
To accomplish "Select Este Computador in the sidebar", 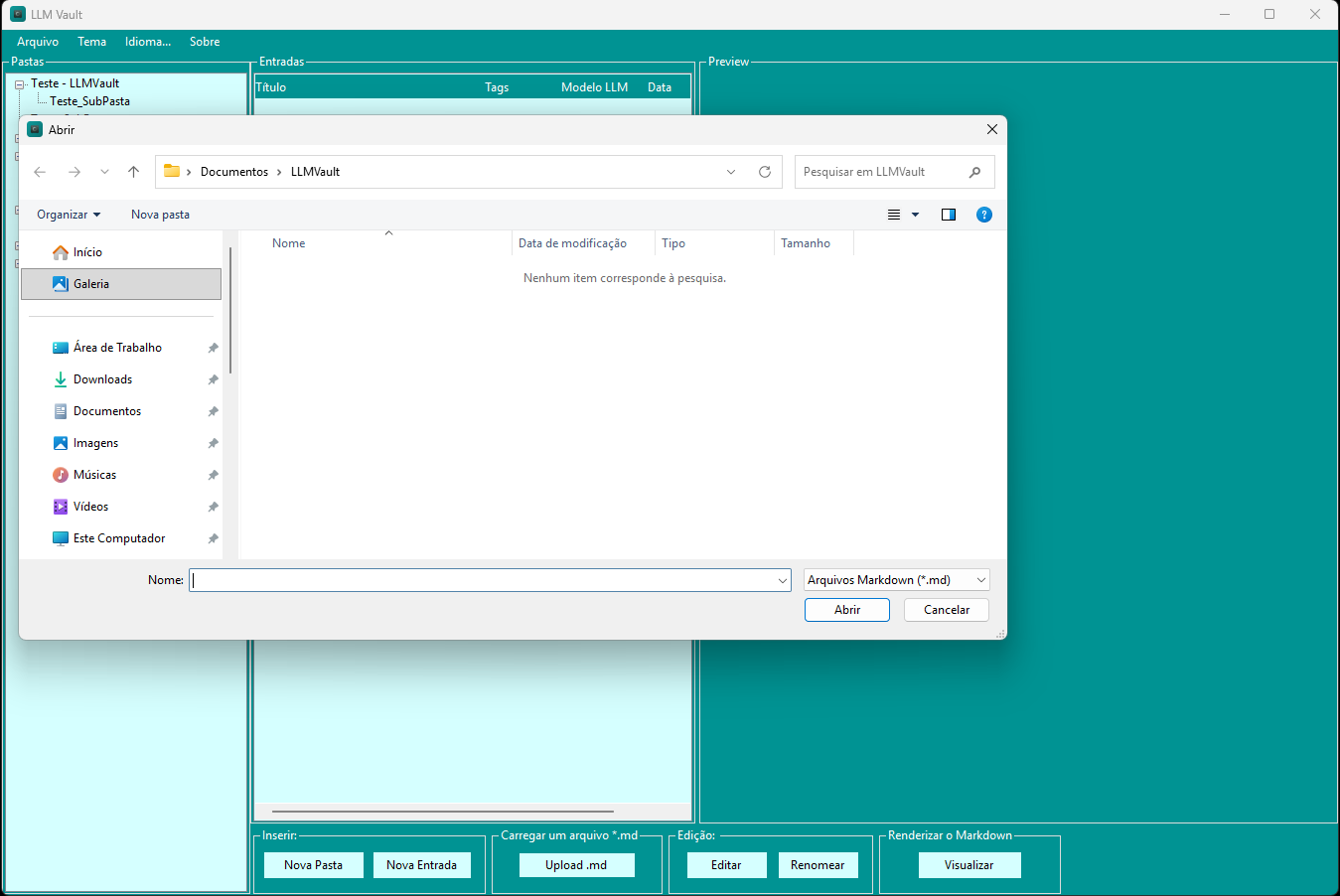I will tap(121, 538).
